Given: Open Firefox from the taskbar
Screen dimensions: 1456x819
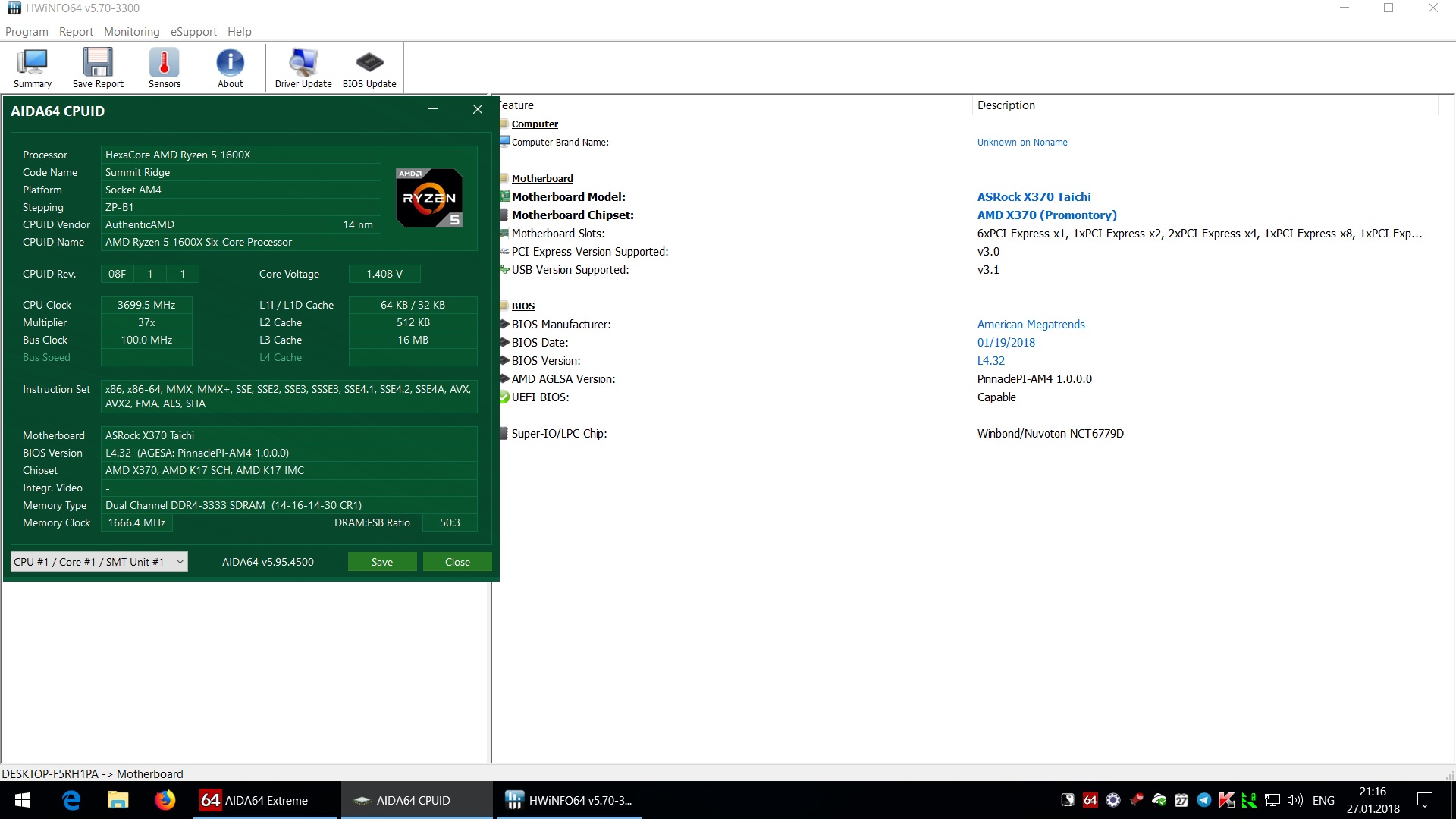Looking at the screenshot, I should click(165, 800).
